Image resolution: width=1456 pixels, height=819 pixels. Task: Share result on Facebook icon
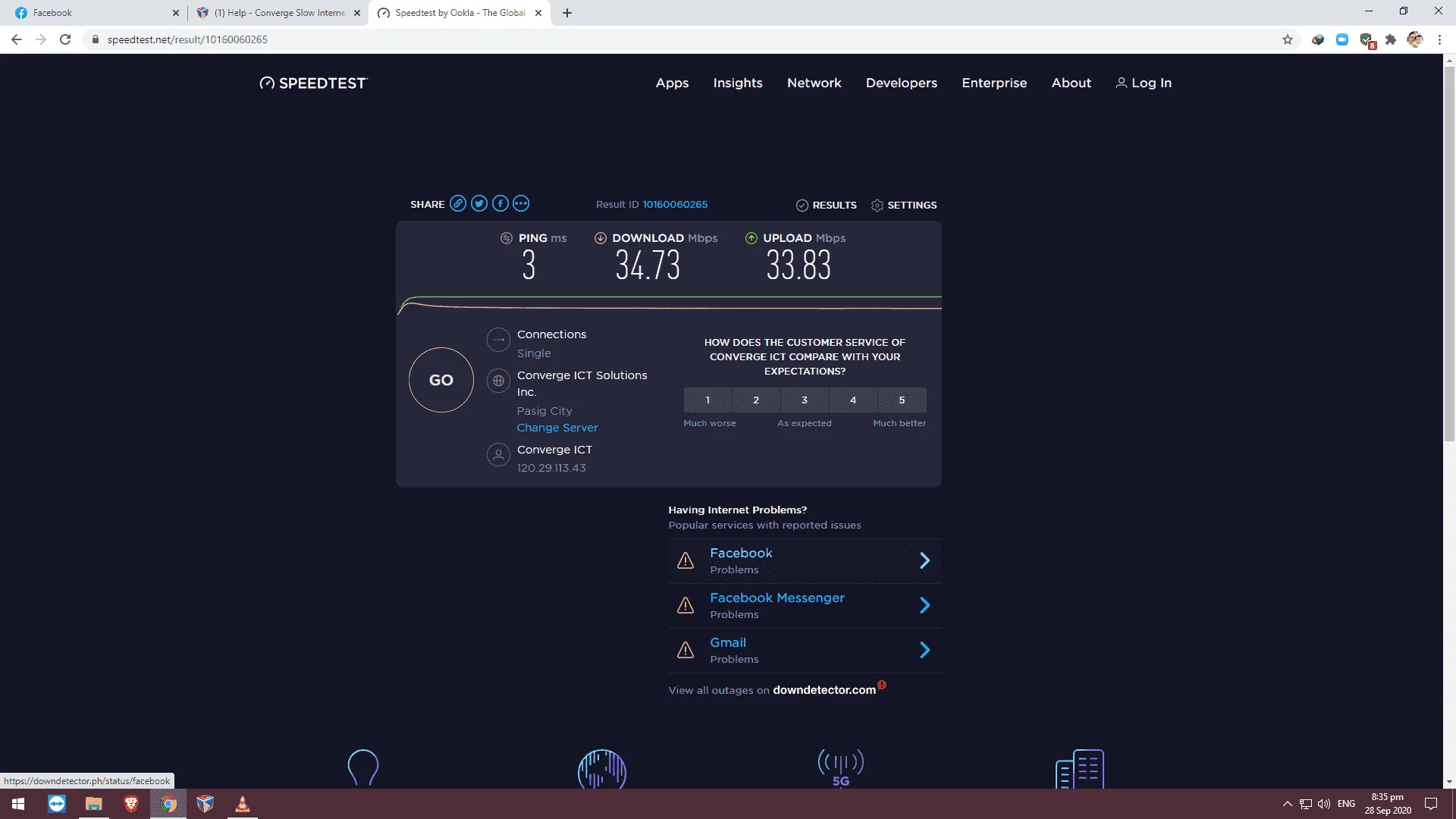click(500, 203)
